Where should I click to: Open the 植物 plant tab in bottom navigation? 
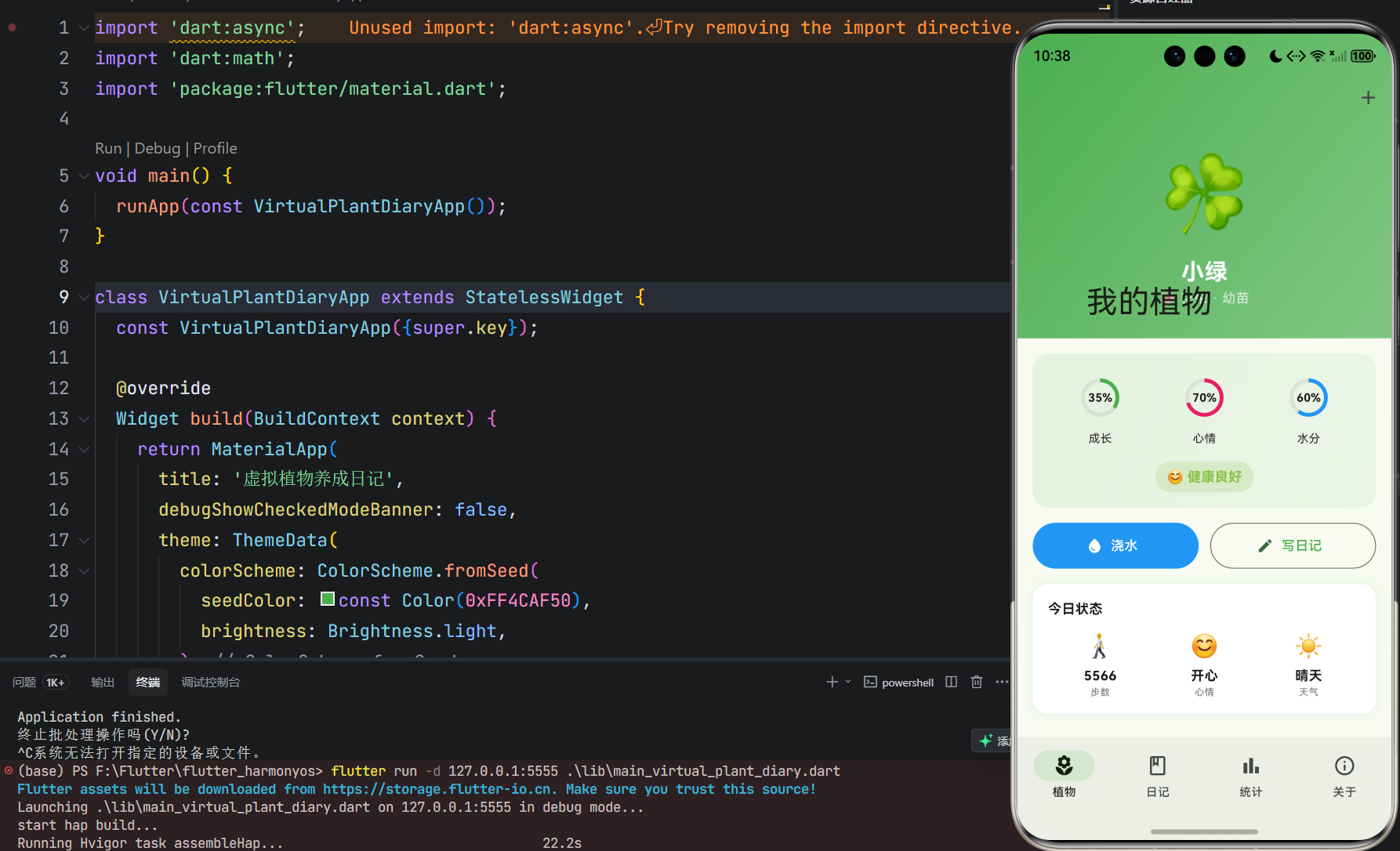tap(1064, 776)
